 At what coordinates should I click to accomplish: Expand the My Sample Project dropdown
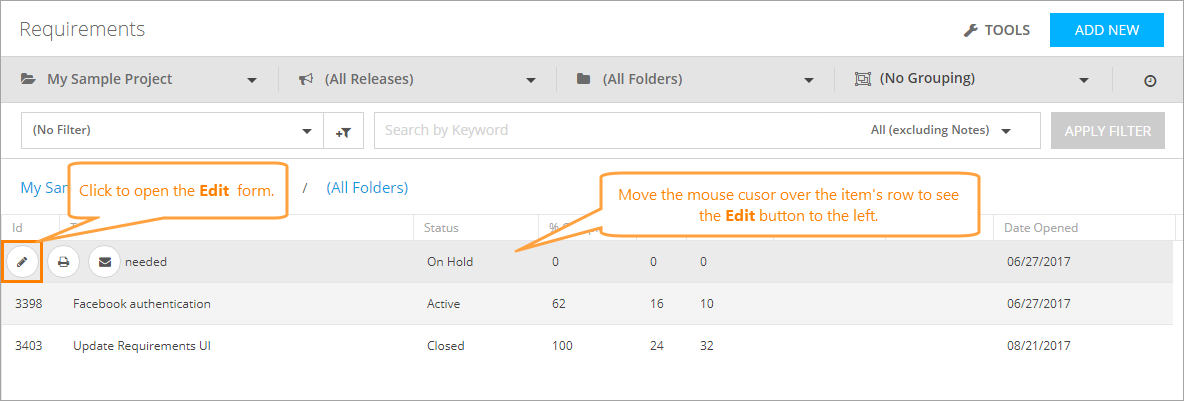coord(252,80)
